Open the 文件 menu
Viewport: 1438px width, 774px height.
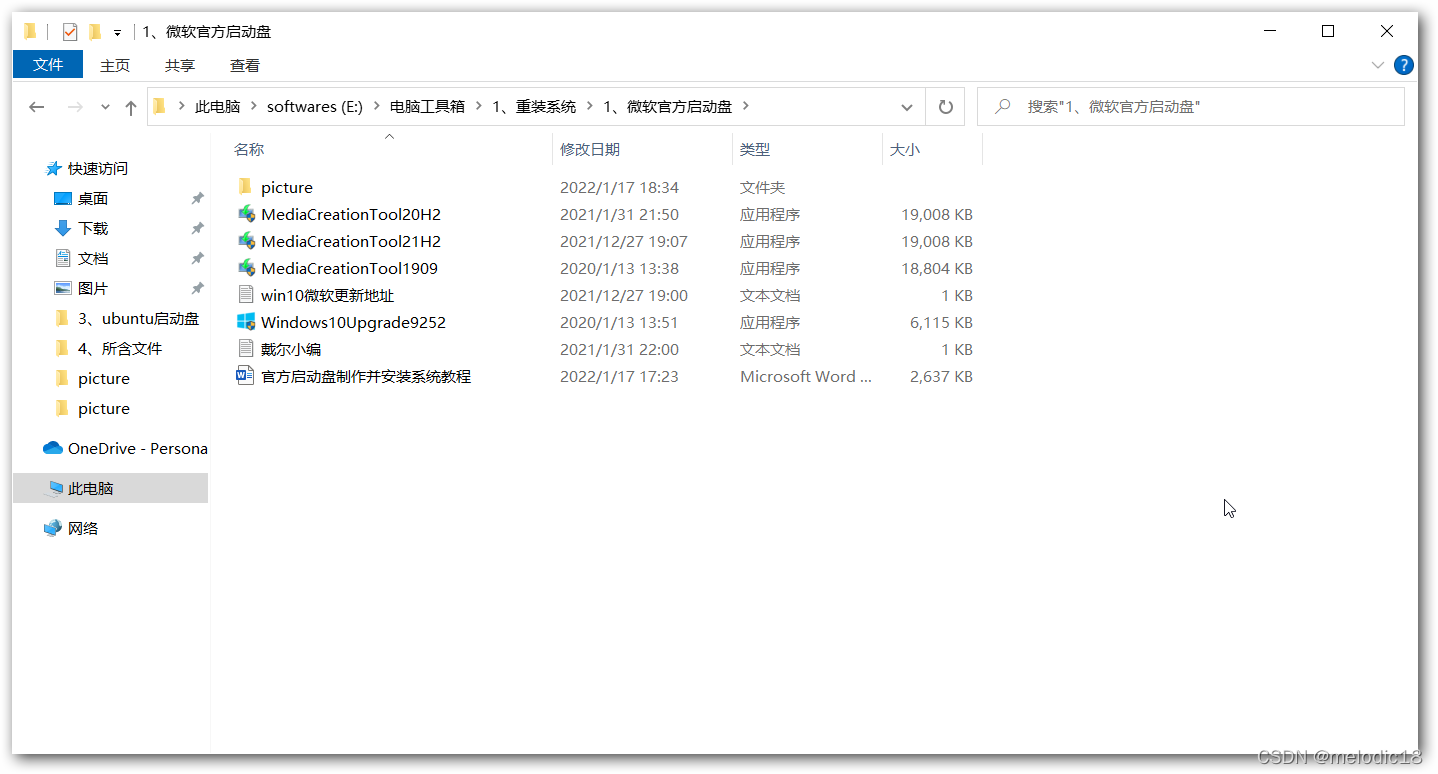click(x=48, y=65)
